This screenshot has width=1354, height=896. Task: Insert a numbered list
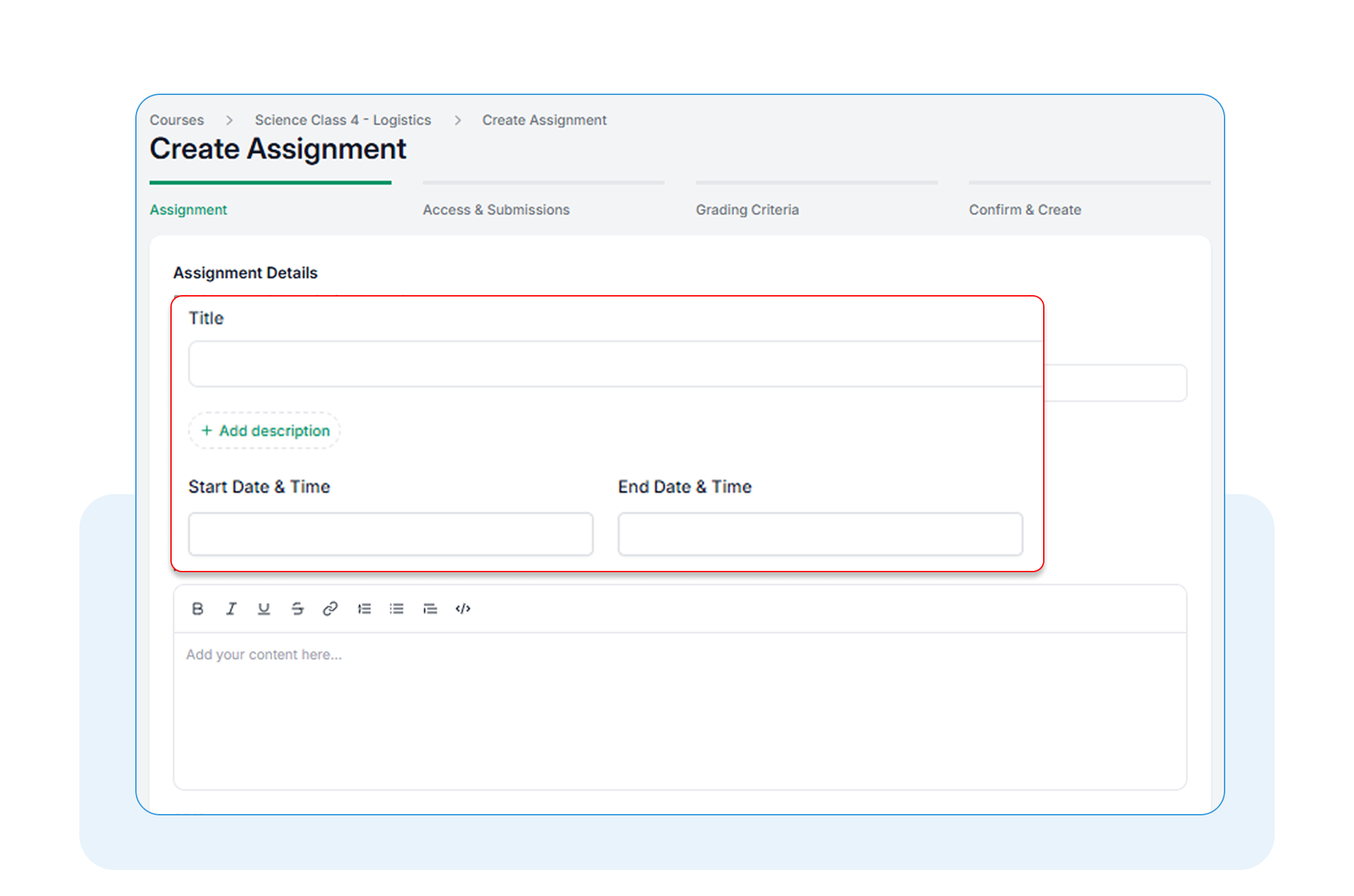coord(364,609)
